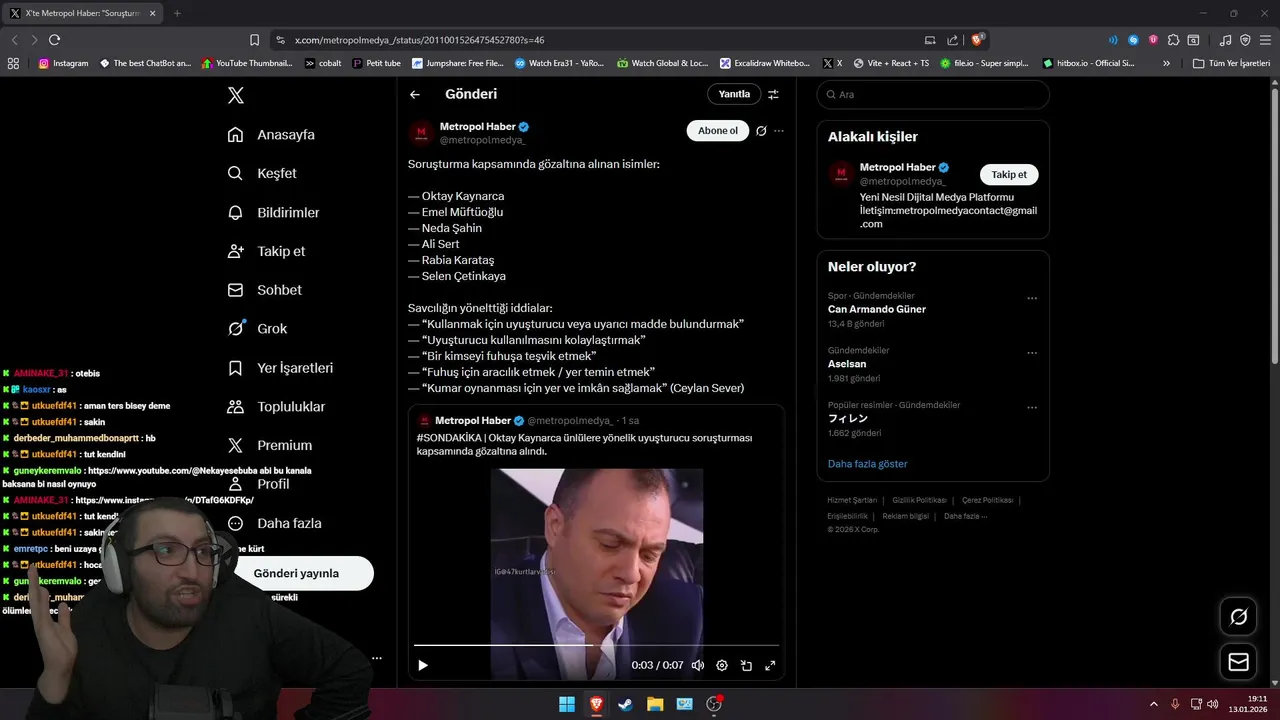Open more options for フィレン trend
Screen dimensions: 1280x720
[1032, 408]
